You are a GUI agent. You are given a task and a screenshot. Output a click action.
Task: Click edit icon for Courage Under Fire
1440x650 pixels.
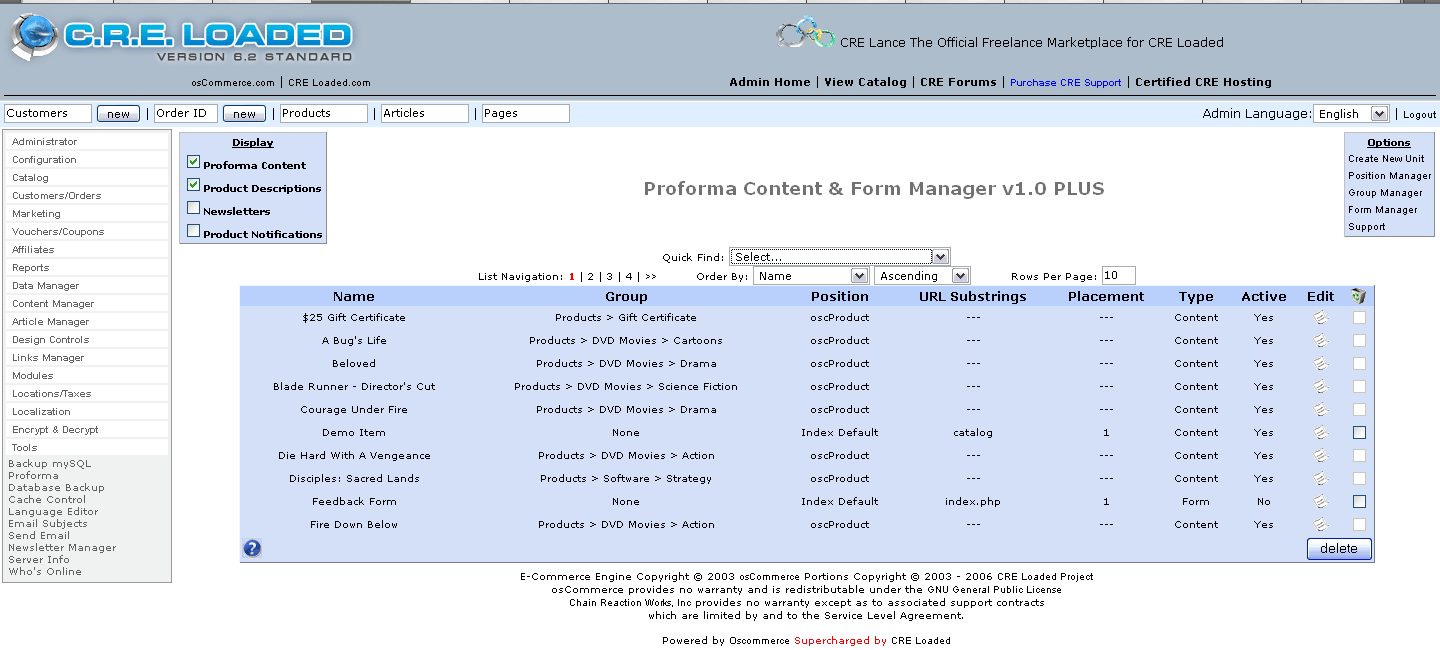[x=1321, y=410]
